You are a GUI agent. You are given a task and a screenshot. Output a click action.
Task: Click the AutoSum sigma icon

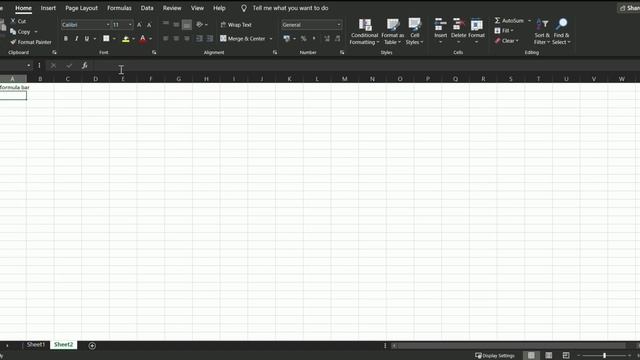(497, 20)
